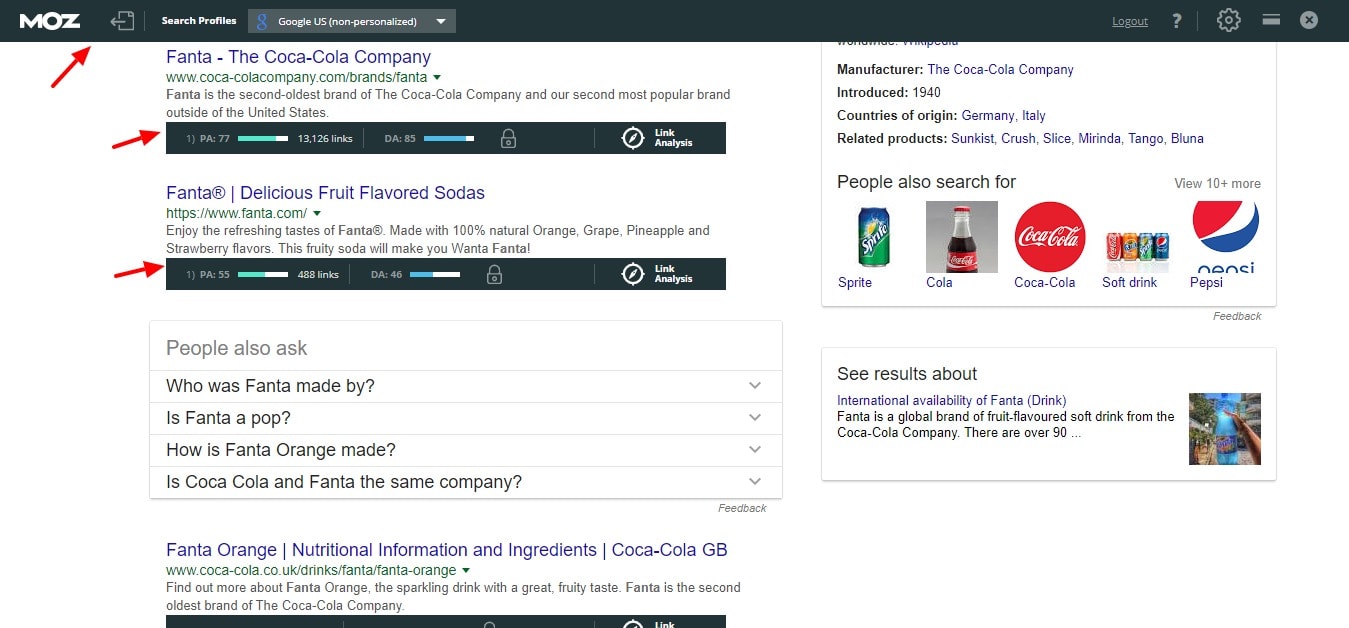Click the 'Pepsi' text label
Image resolution: width=1349 pixels, height=628 pixels.
point(1206,283)
